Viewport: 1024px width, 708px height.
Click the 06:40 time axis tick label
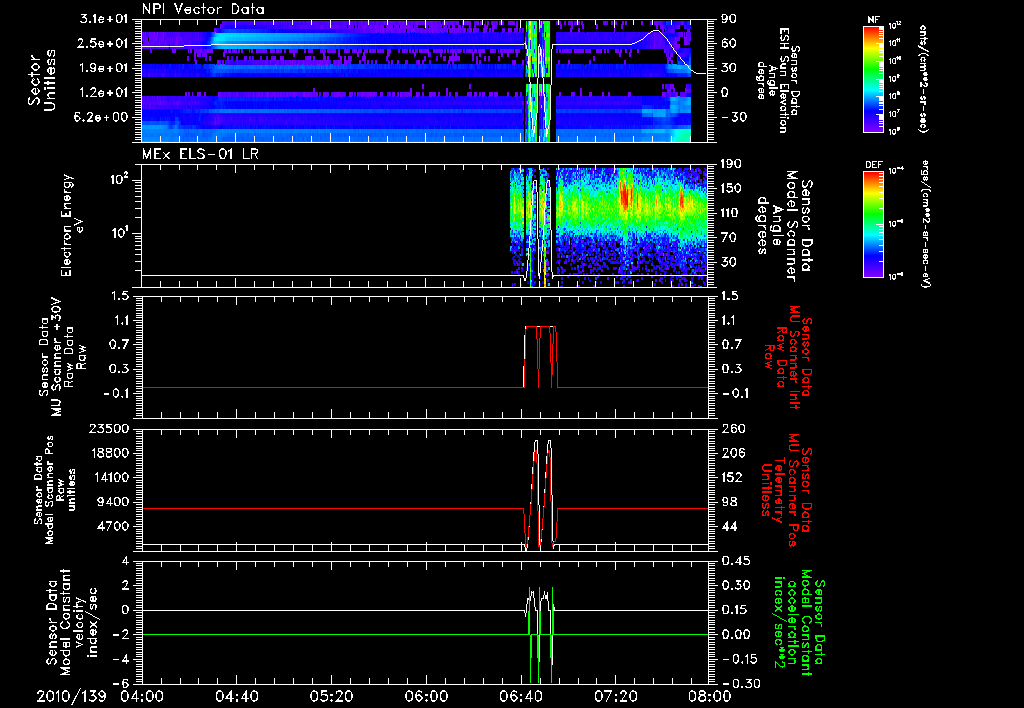tap(520, 697)
